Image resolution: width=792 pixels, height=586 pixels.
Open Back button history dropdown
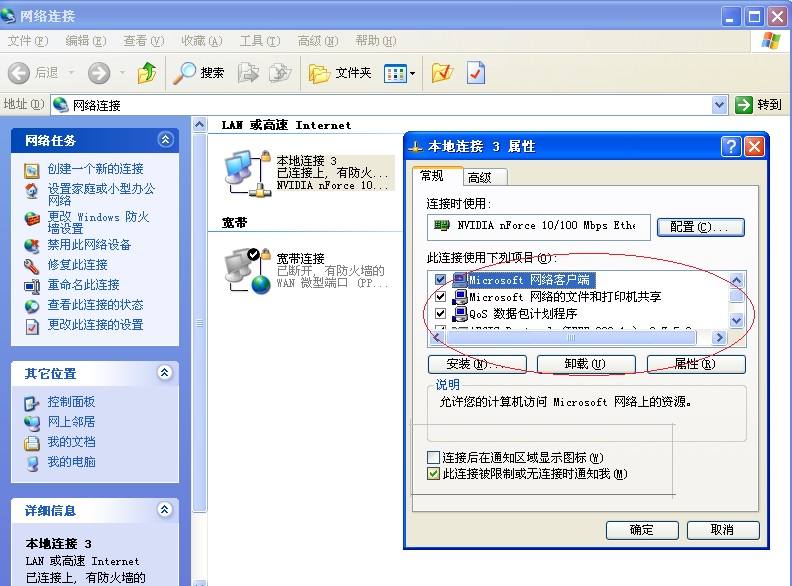tap(71, 73)
